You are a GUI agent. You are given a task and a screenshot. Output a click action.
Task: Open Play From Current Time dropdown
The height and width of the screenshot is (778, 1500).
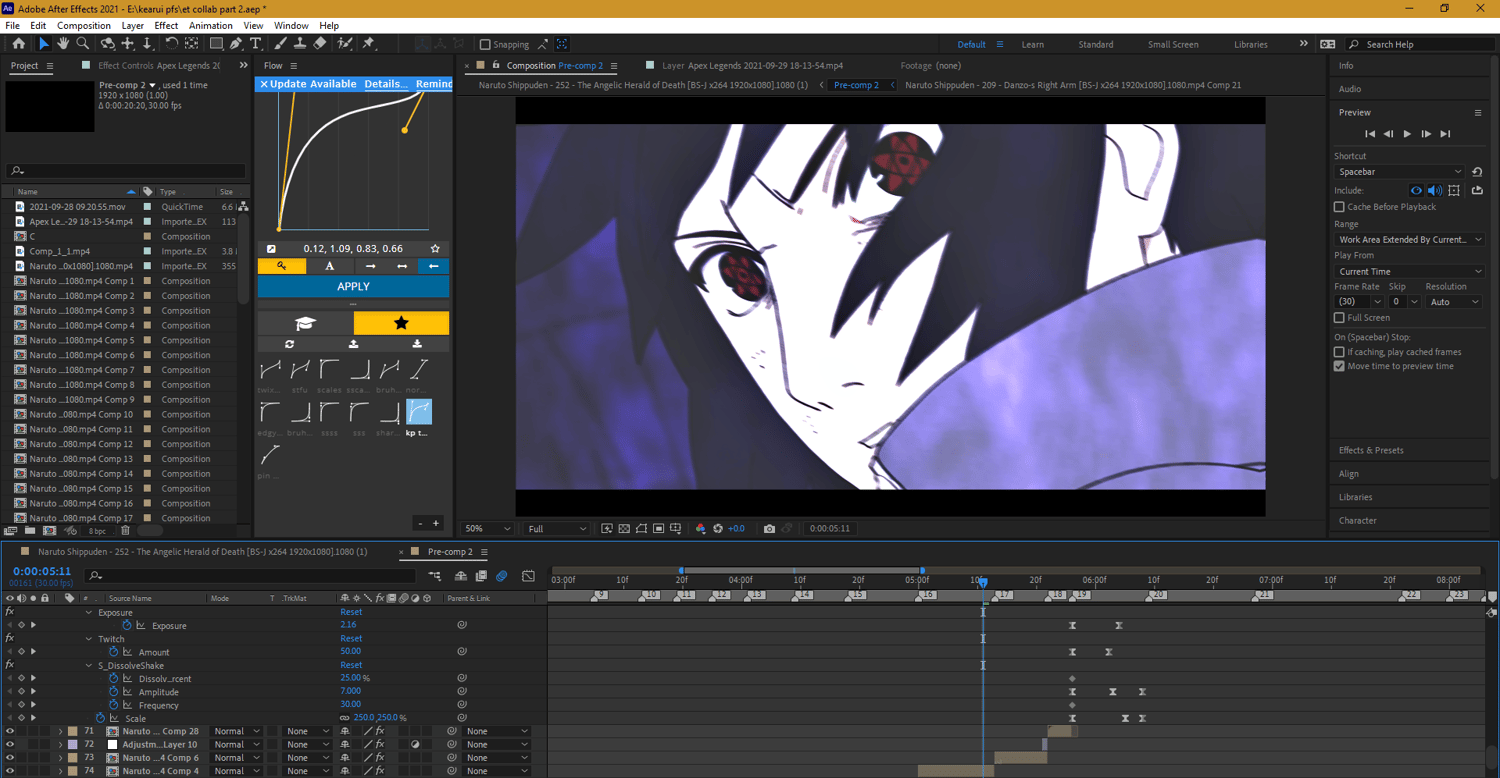(x=1410, y=272)
